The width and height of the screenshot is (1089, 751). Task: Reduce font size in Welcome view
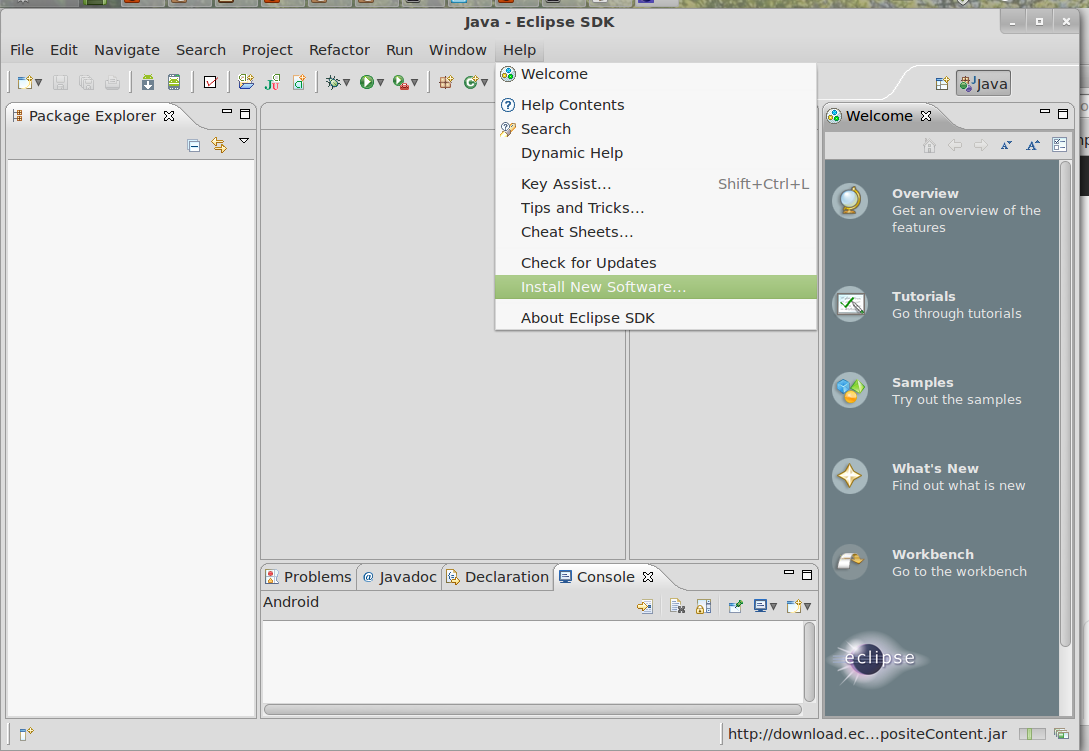[x=1006, y=145]
